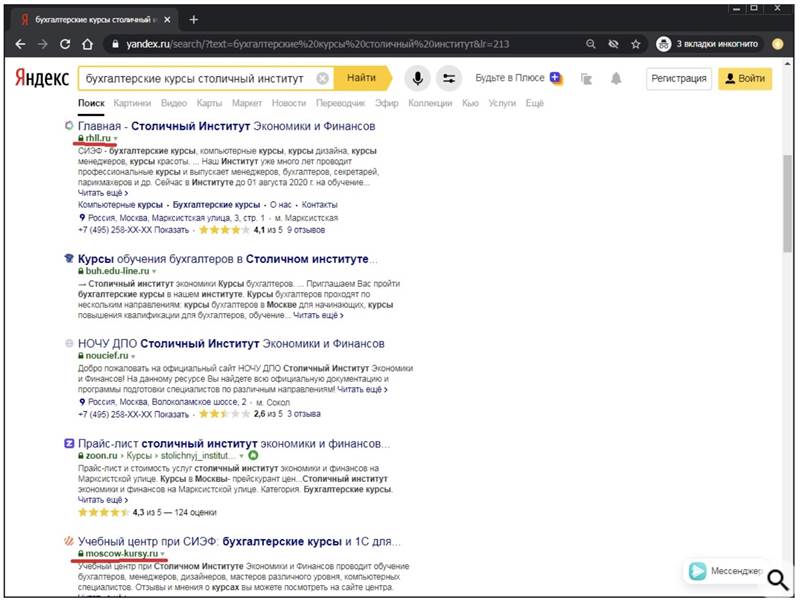Click green verified icon beside zoon.ru
The height and width of the screenshot is (601, 800).
[x=253, y=455]
